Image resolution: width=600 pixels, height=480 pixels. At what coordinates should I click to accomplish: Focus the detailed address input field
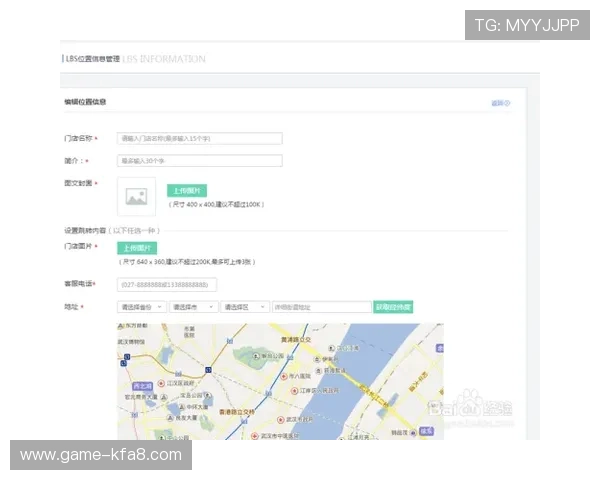pos(322,307)
